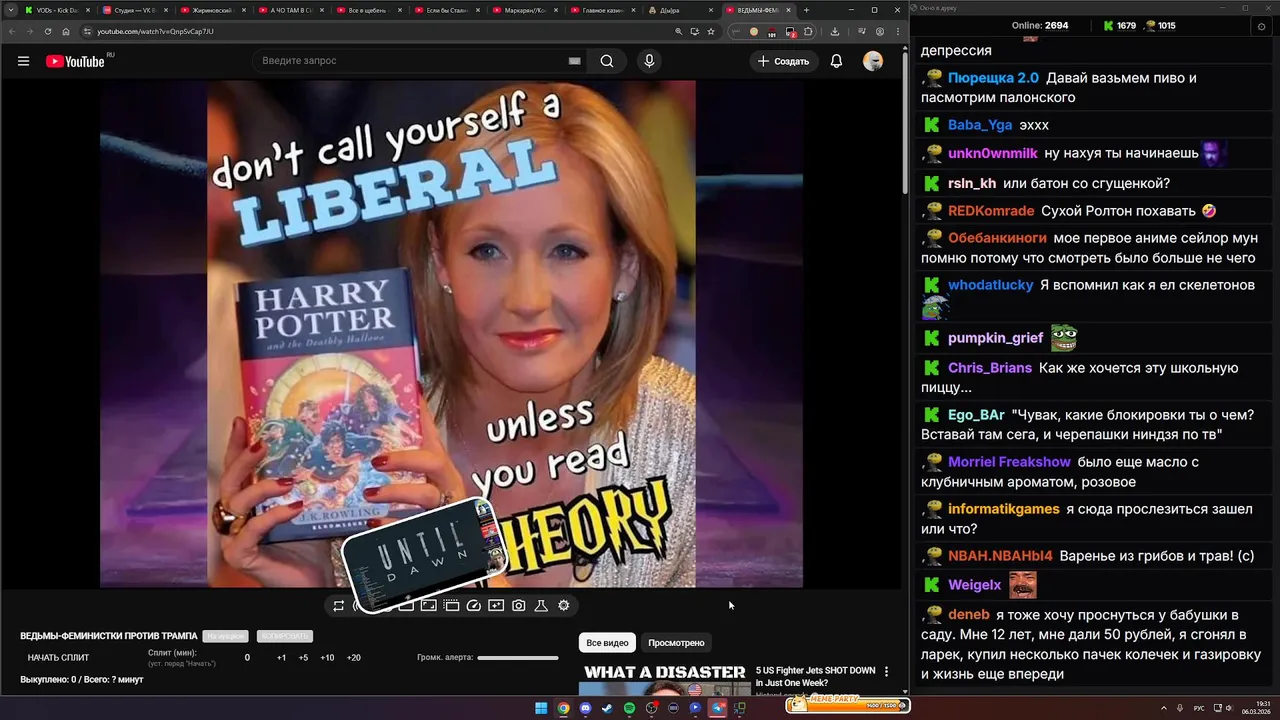
Task: Select the 'Просмотрено' filter chip
Action: click(x=676, y=642)
